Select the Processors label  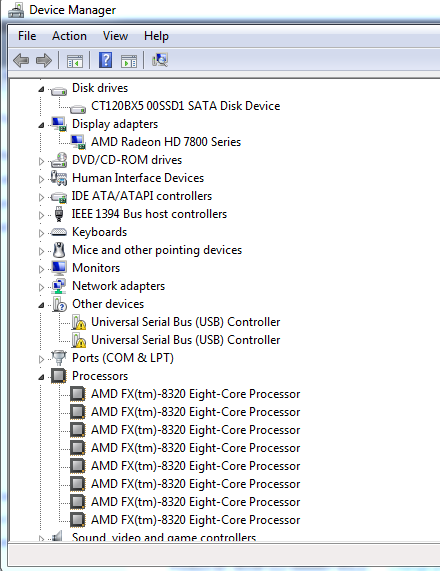100,376
